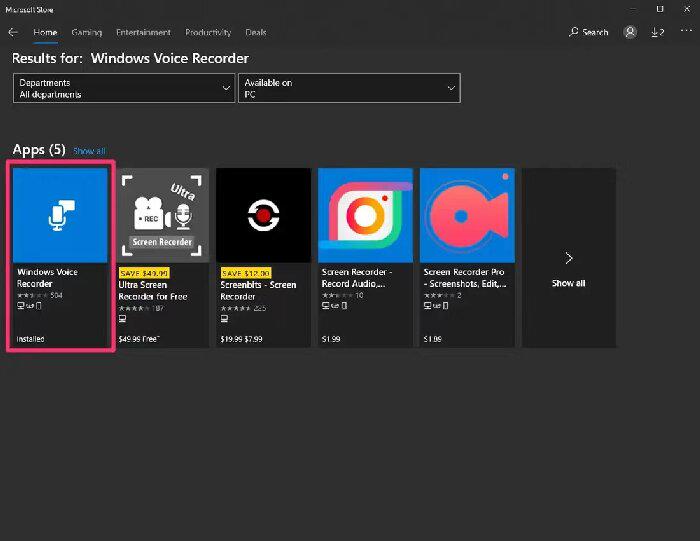Open the Ultra Screen Recorder app tile icon
Viewport: 700px width, 541px height.
162,215
